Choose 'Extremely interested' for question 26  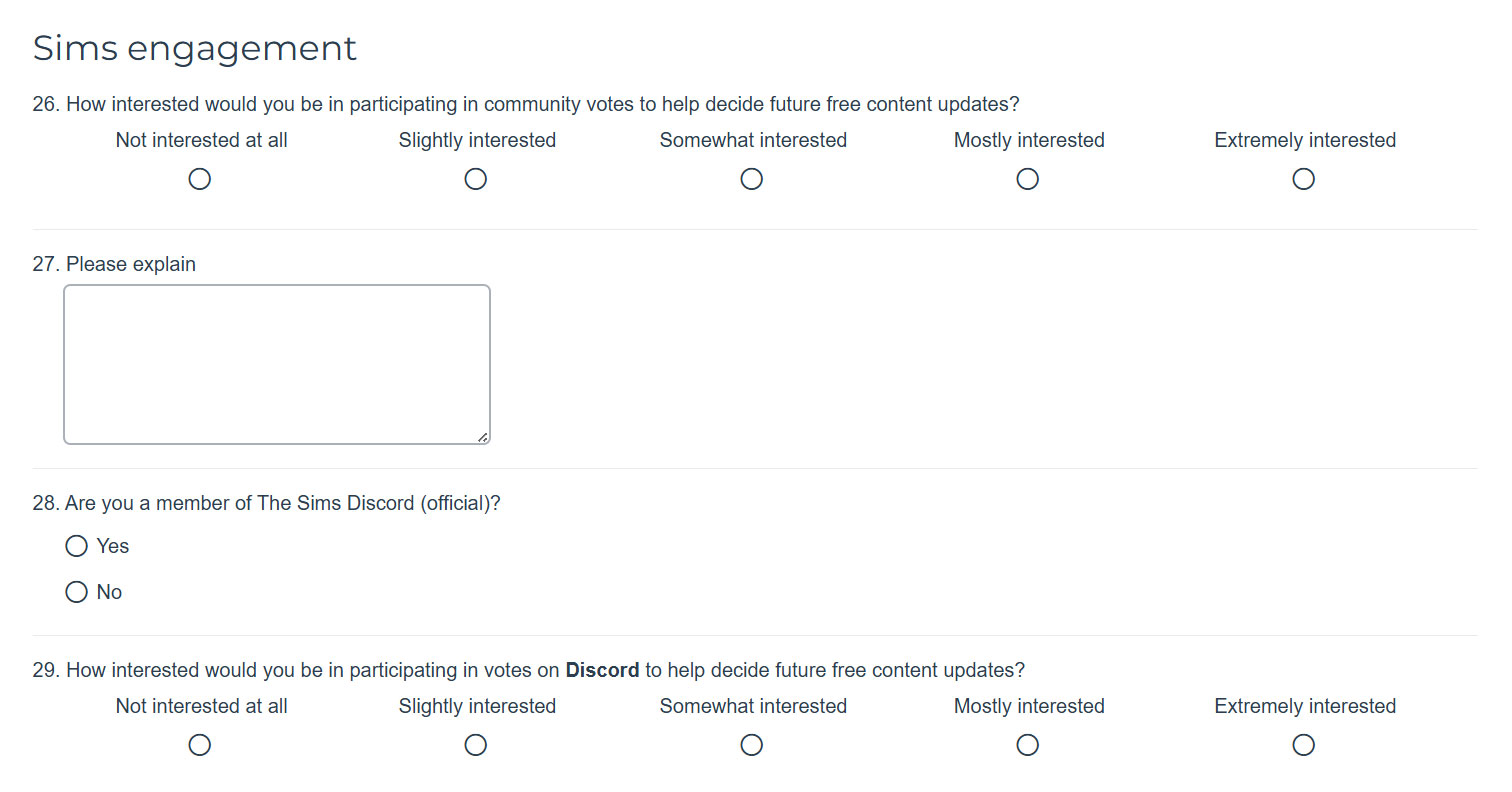[x=1304, y=179]
